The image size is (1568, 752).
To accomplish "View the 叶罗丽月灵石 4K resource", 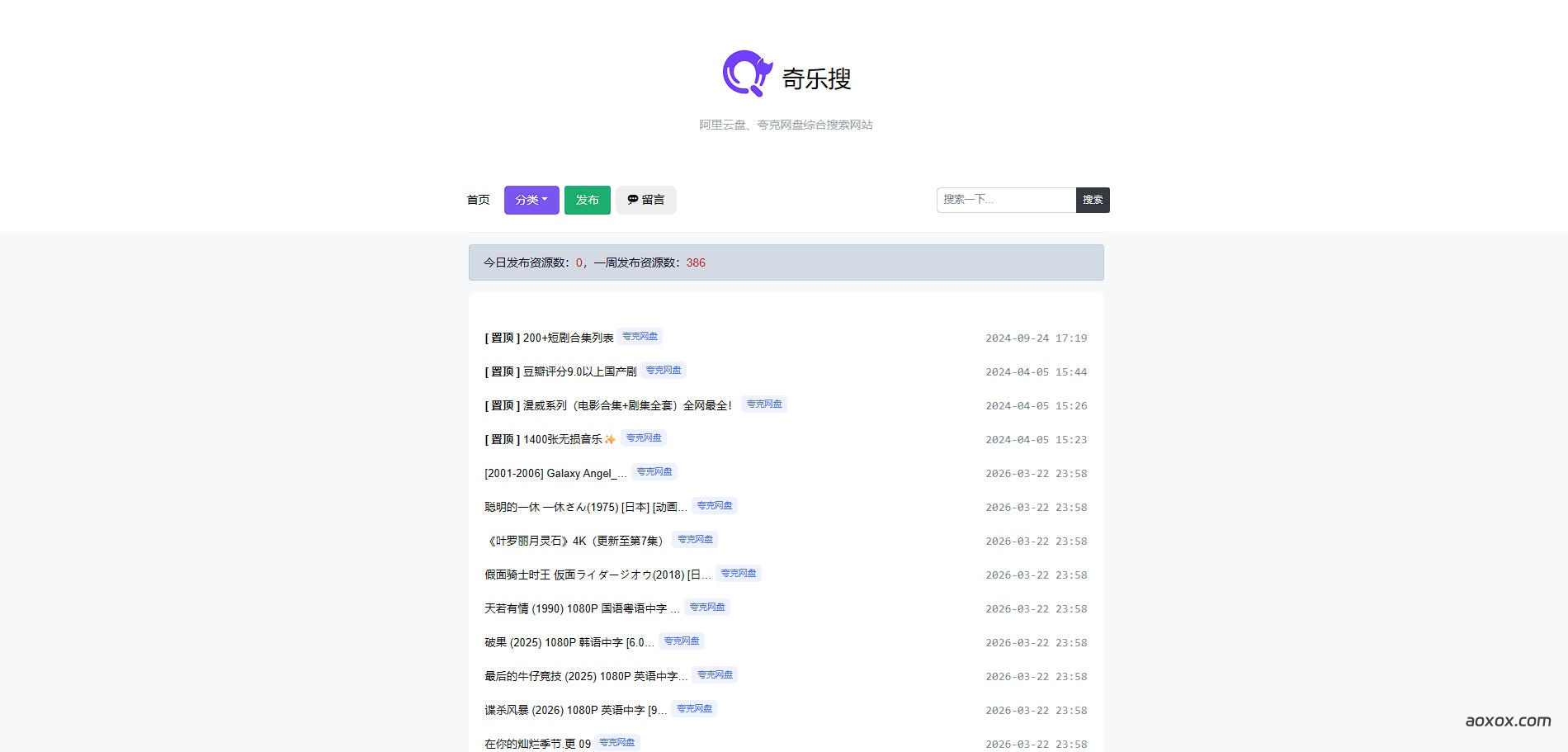I will pyautogui.click(x=572, y=541).
